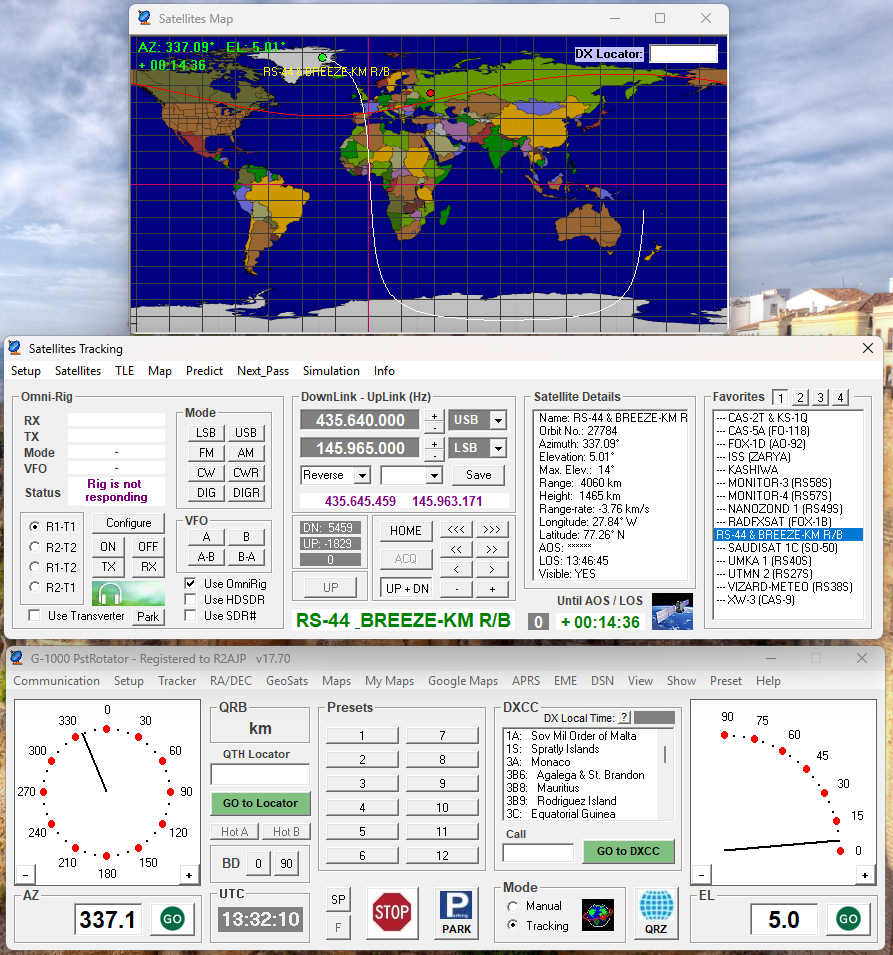Click the satellite picture next to Until AOS / LOS
The width and height of the screenshot is (893, 955).
pyautogui.click(x=672, y=611)
